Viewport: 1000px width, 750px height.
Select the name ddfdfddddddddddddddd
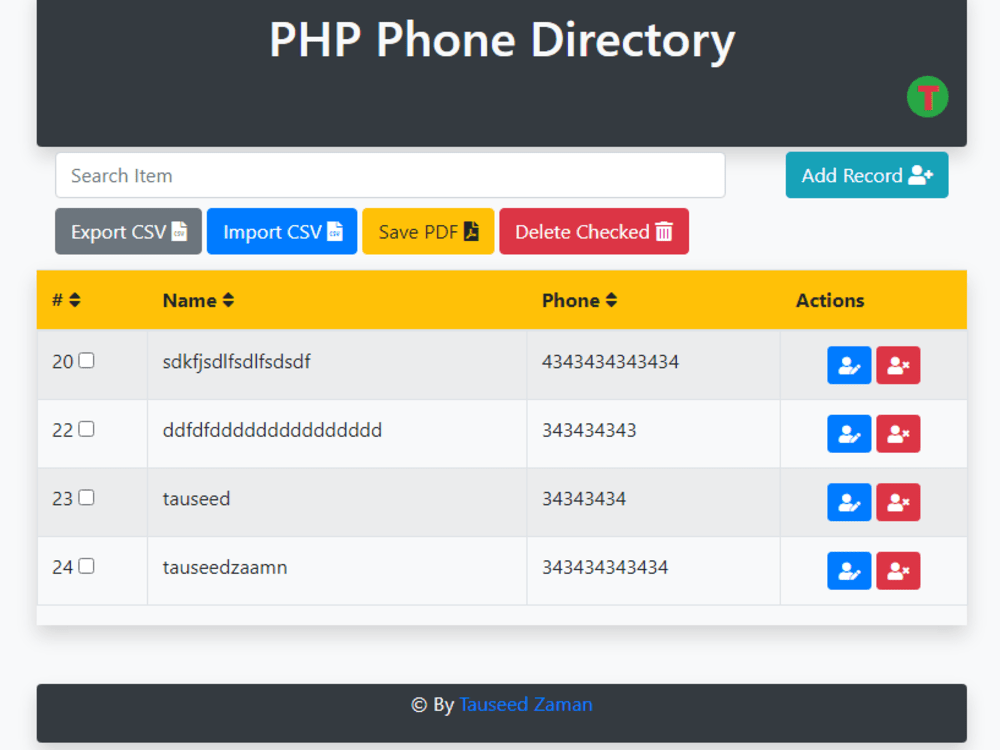(272, 430)
